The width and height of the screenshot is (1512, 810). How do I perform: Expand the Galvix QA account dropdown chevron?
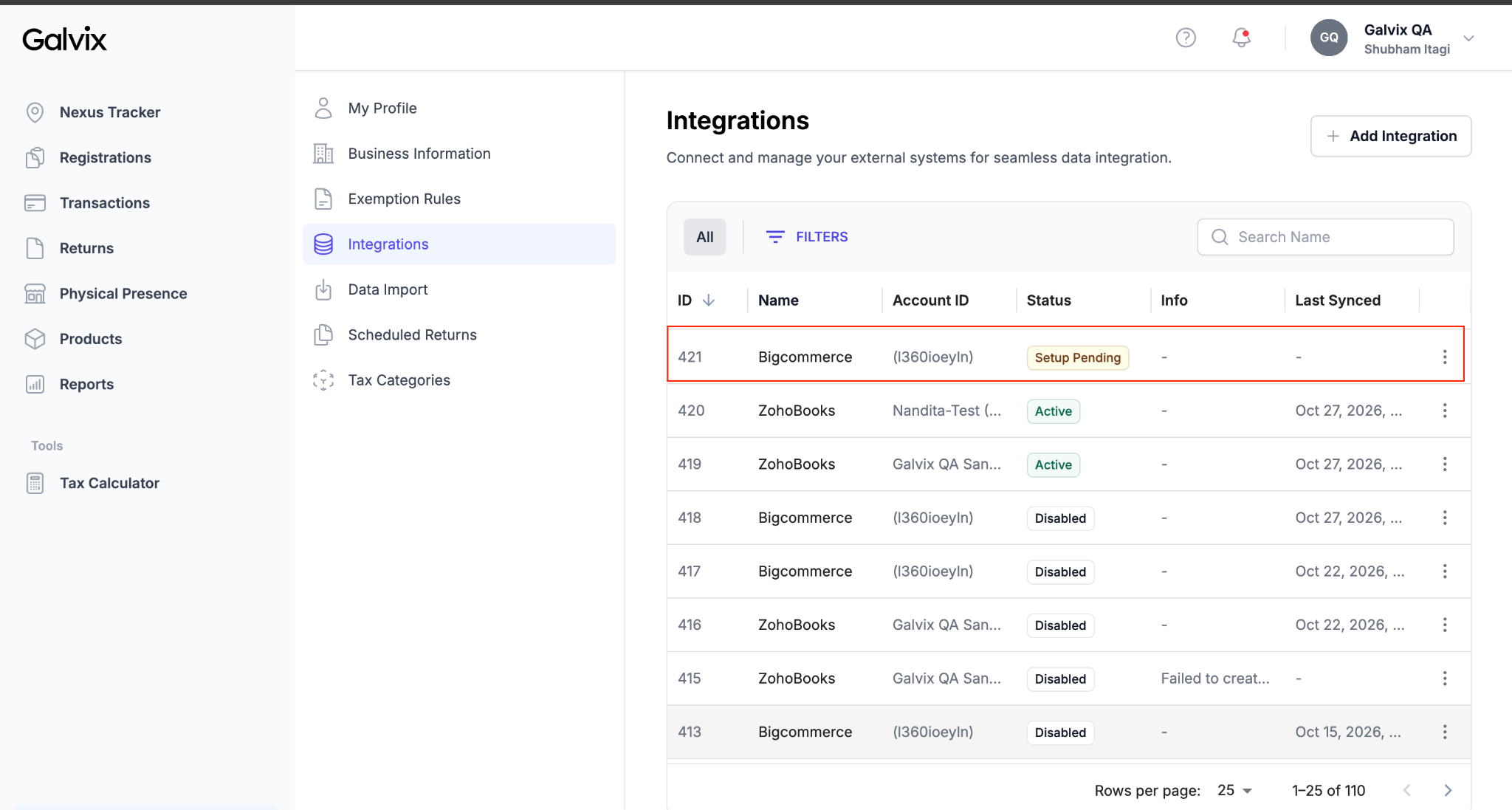[x=1468, y=38]
